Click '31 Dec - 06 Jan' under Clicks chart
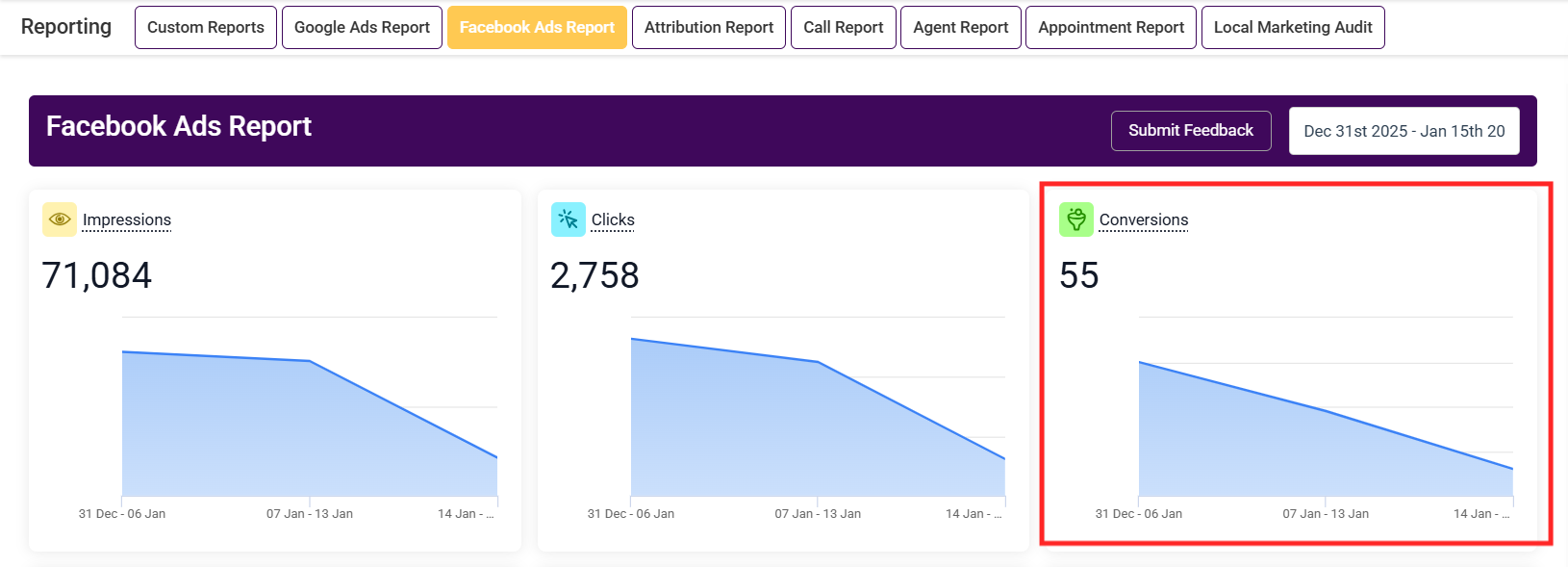This screenshot has height=567, width=1568. pos(631,514)
